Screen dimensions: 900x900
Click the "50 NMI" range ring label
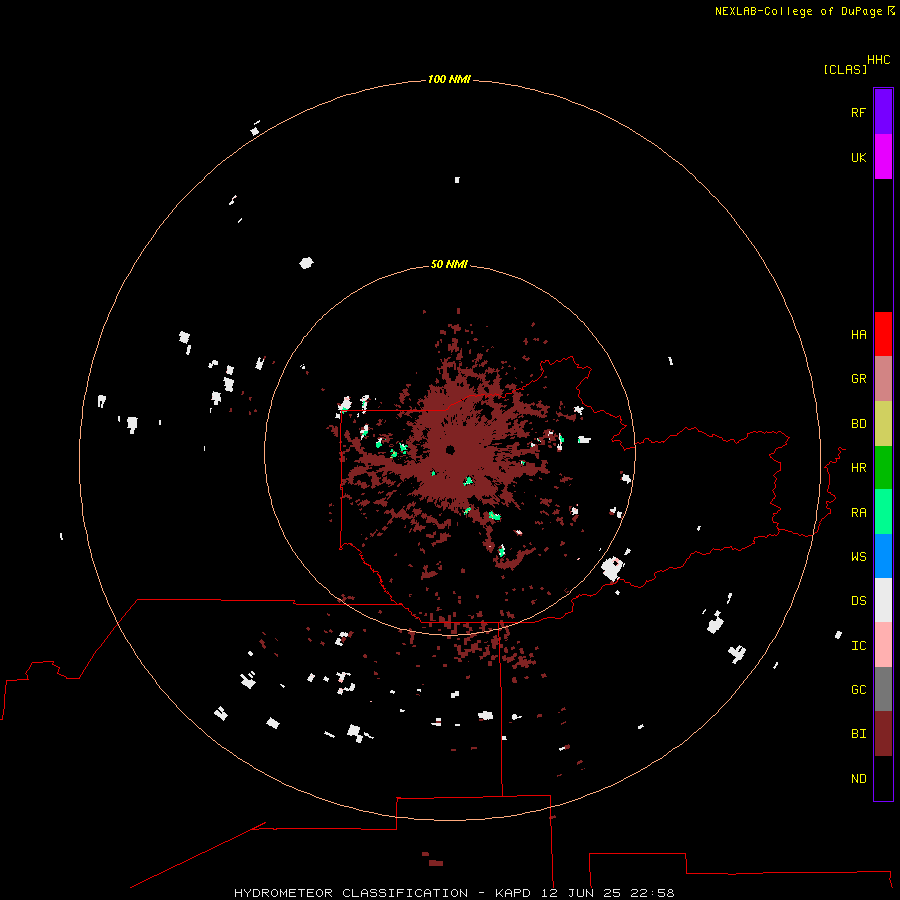click(449, 264)
